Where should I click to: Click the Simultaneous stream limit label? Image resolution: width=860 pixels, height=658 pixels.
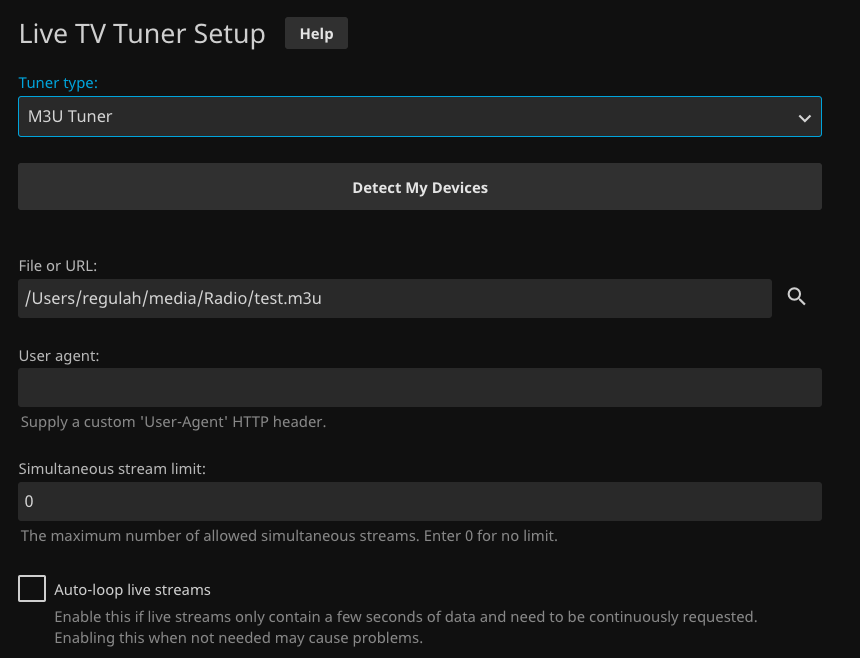[112, 469]
